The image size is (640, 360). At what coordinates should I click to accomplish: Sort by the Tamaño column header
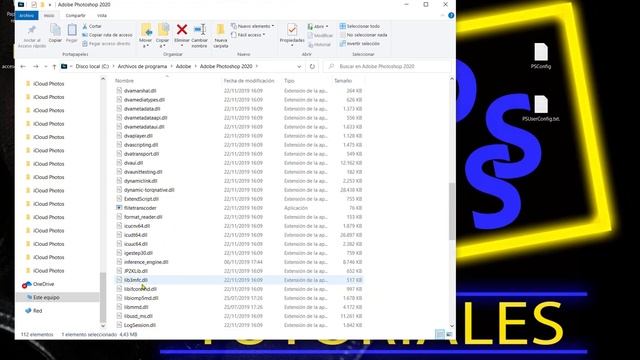click(x=343, y=81)
